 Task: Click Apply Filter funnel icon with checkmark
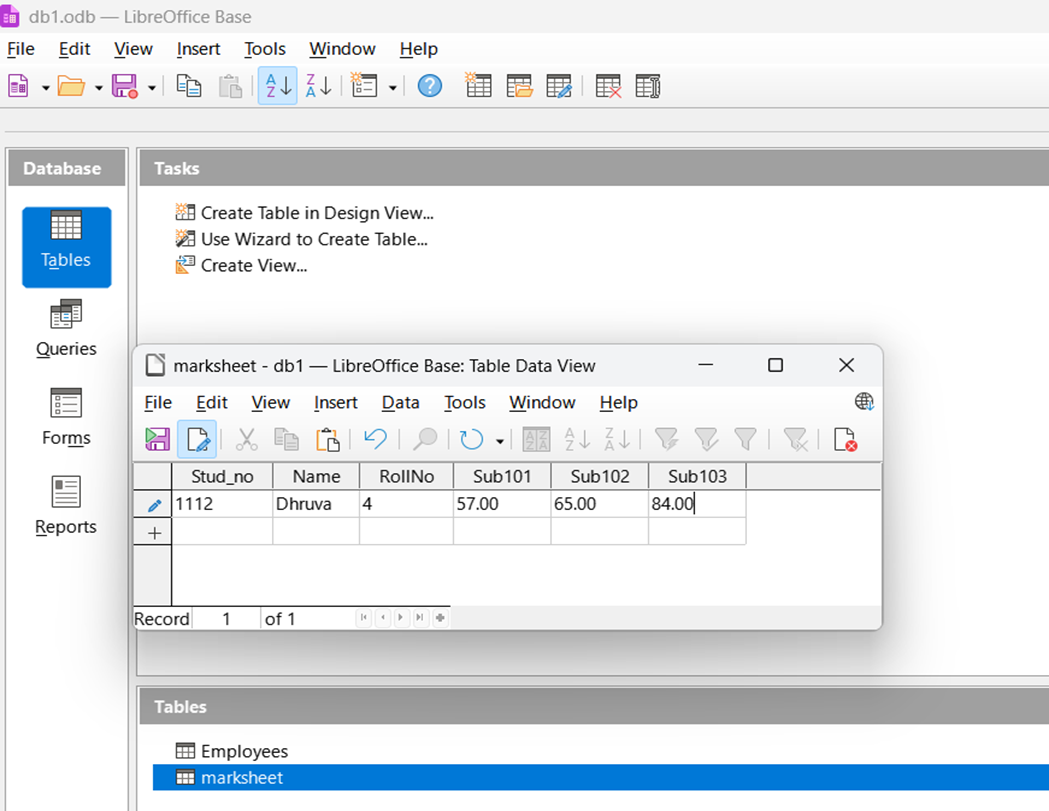(706, 440)
